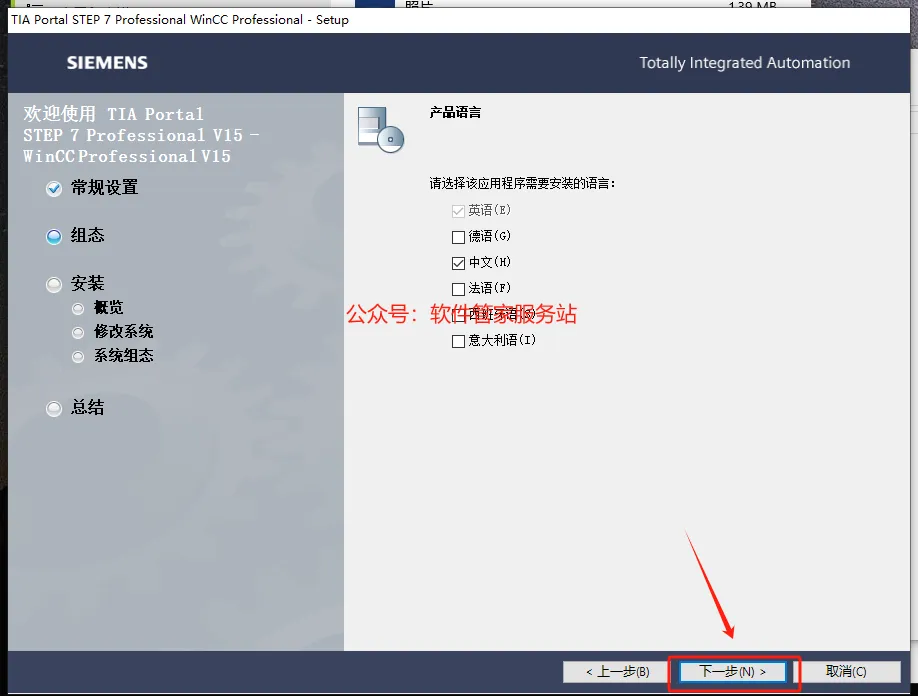Viewport: 918px width, 696px height.
Task: Select the 组态 step indicator
Action: [x=54, y=236]
